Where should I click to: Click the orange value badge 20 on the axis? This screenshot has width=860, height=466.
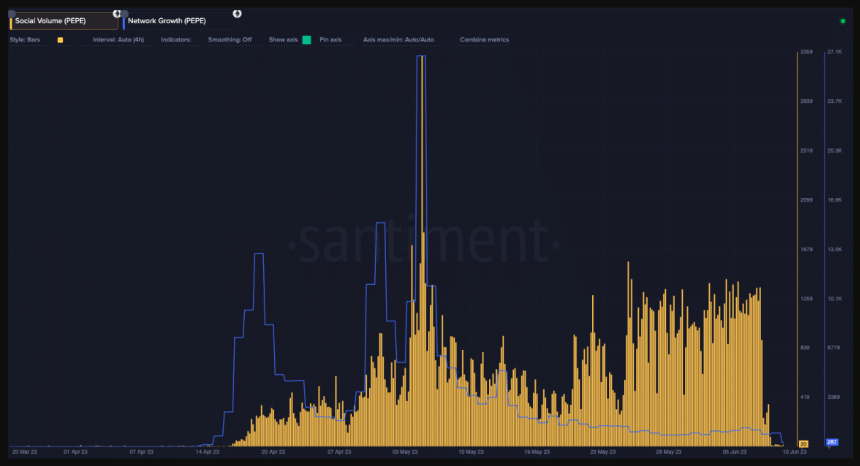804,444
